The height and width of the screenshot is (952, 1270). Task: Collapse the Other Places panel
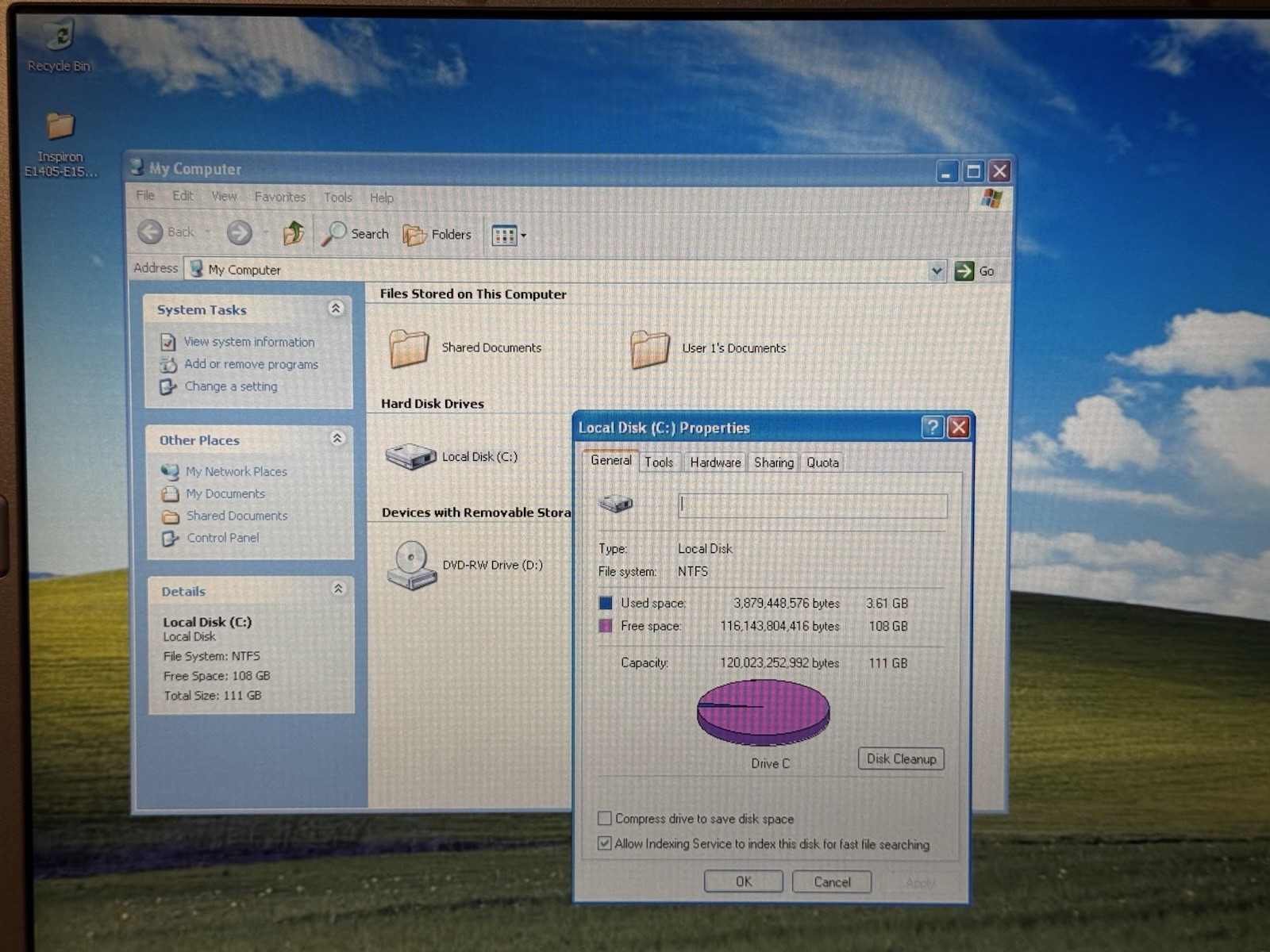coord(337,438)
